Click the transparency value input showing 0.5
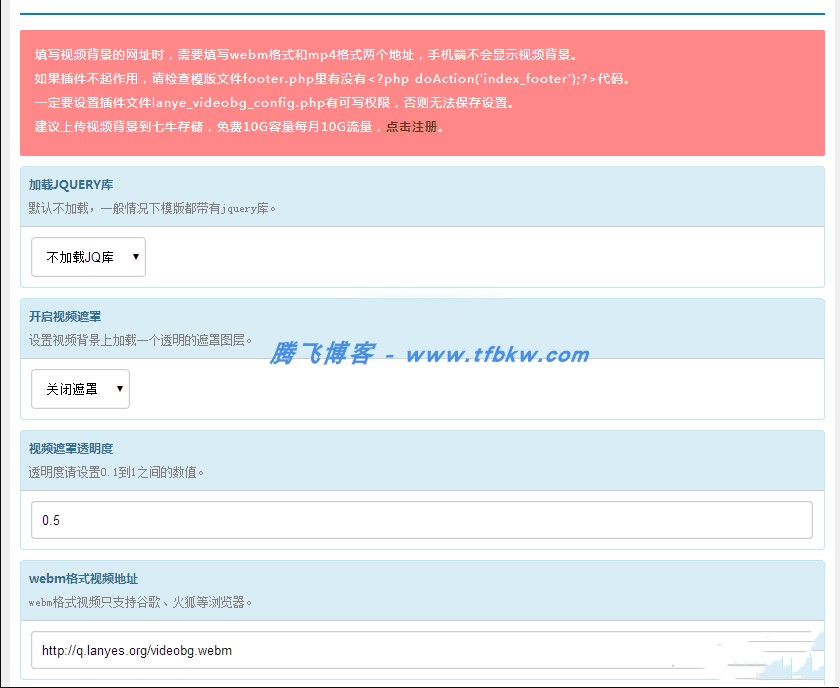The image size is (840, 688). [420, 520]
